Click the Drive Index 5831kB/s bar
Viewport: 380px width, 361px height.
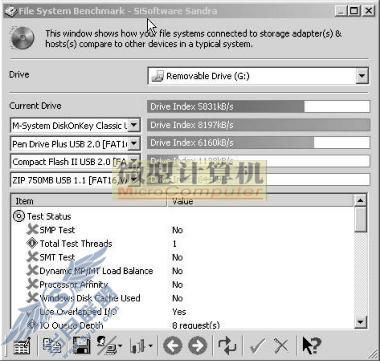click(258, 107)
